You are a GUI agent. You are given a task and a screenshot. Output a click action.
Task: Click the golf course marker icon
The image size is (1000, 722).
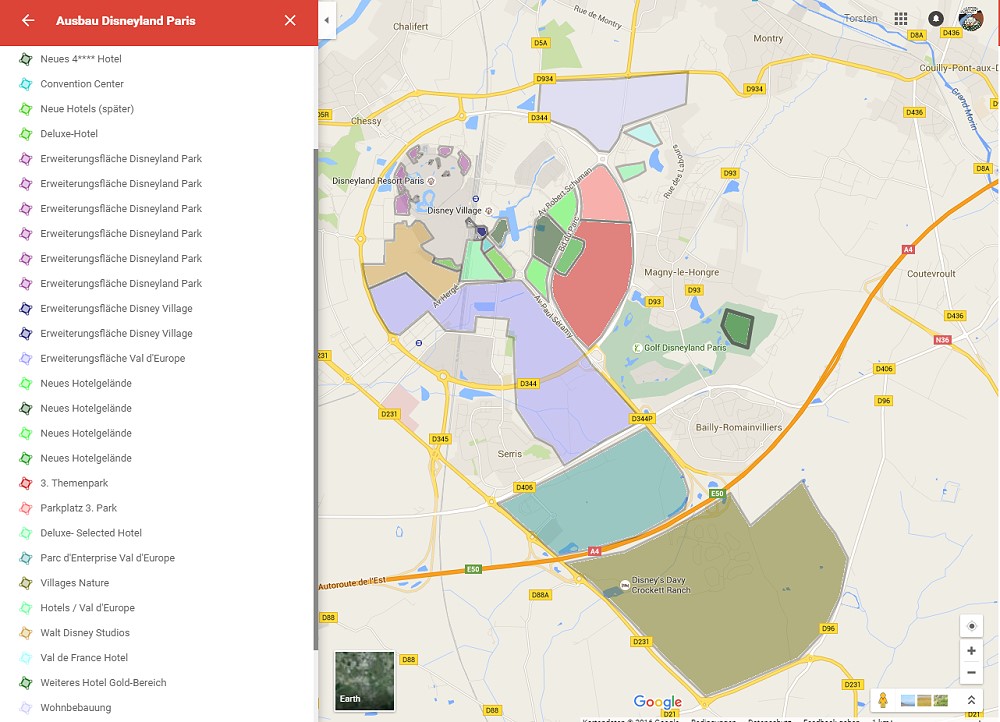point(636,348)
